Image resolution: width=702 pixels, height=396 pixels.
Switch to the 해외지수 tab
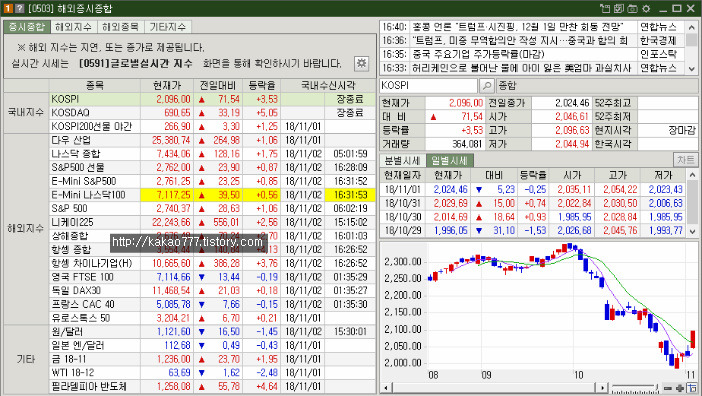[x=73, y=27]
